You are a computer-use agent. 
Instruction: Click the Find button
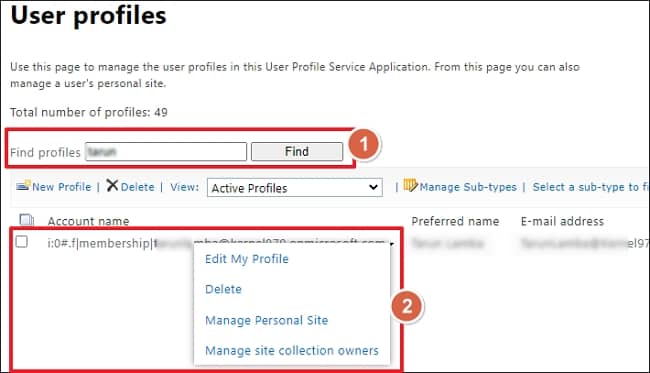click(297, 152)
